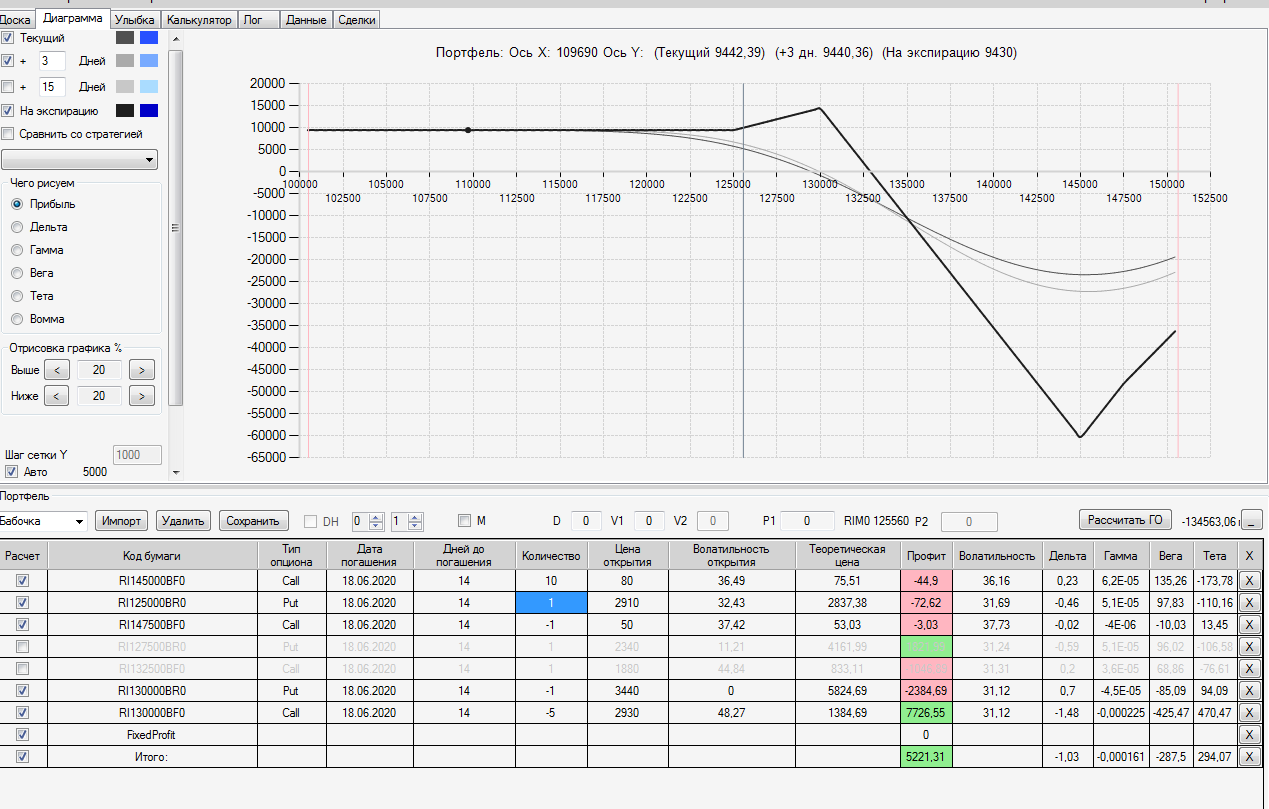Click dark gray swatch for Текущий

(x=125, y=38)
